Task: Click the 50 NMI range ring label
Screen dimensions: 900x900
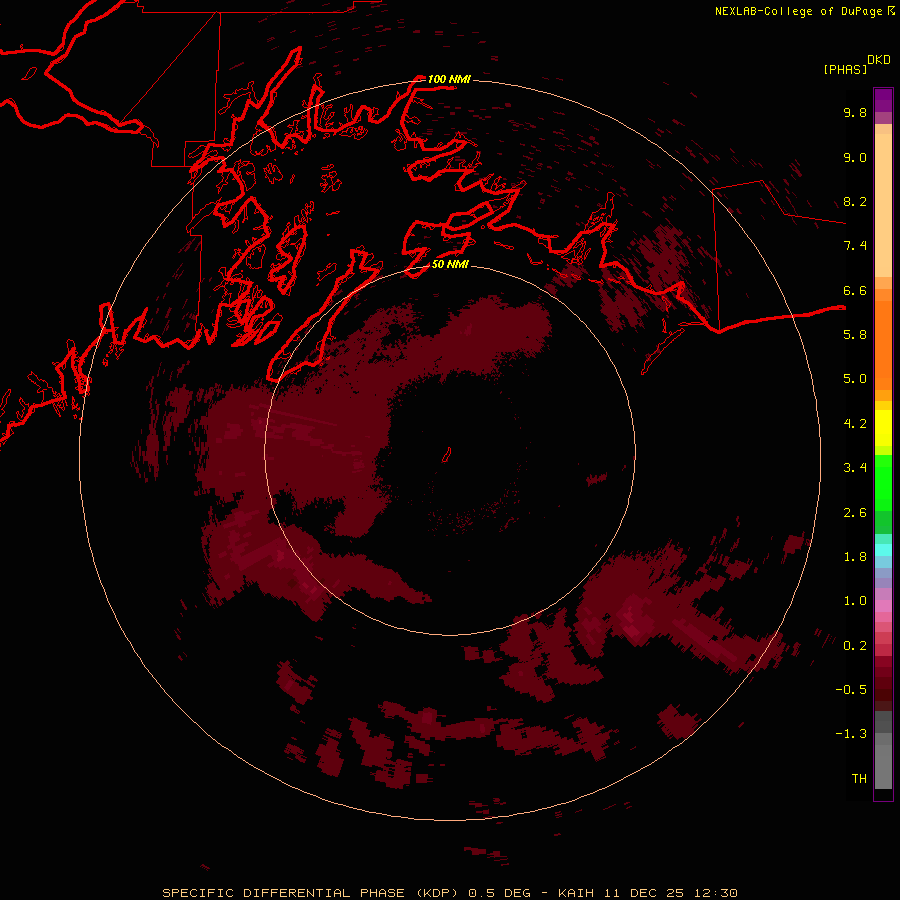Action: [x=450, y=264]
